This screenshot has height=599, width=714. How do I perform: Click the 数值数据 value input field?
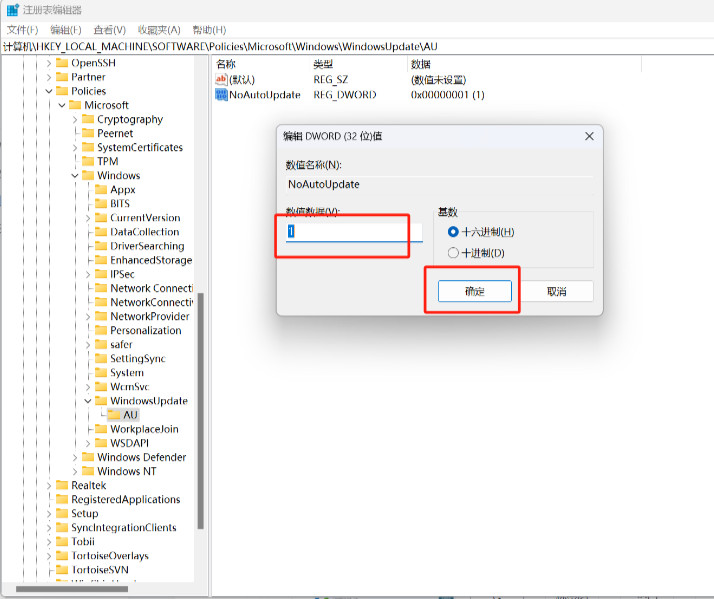(354, 231)
